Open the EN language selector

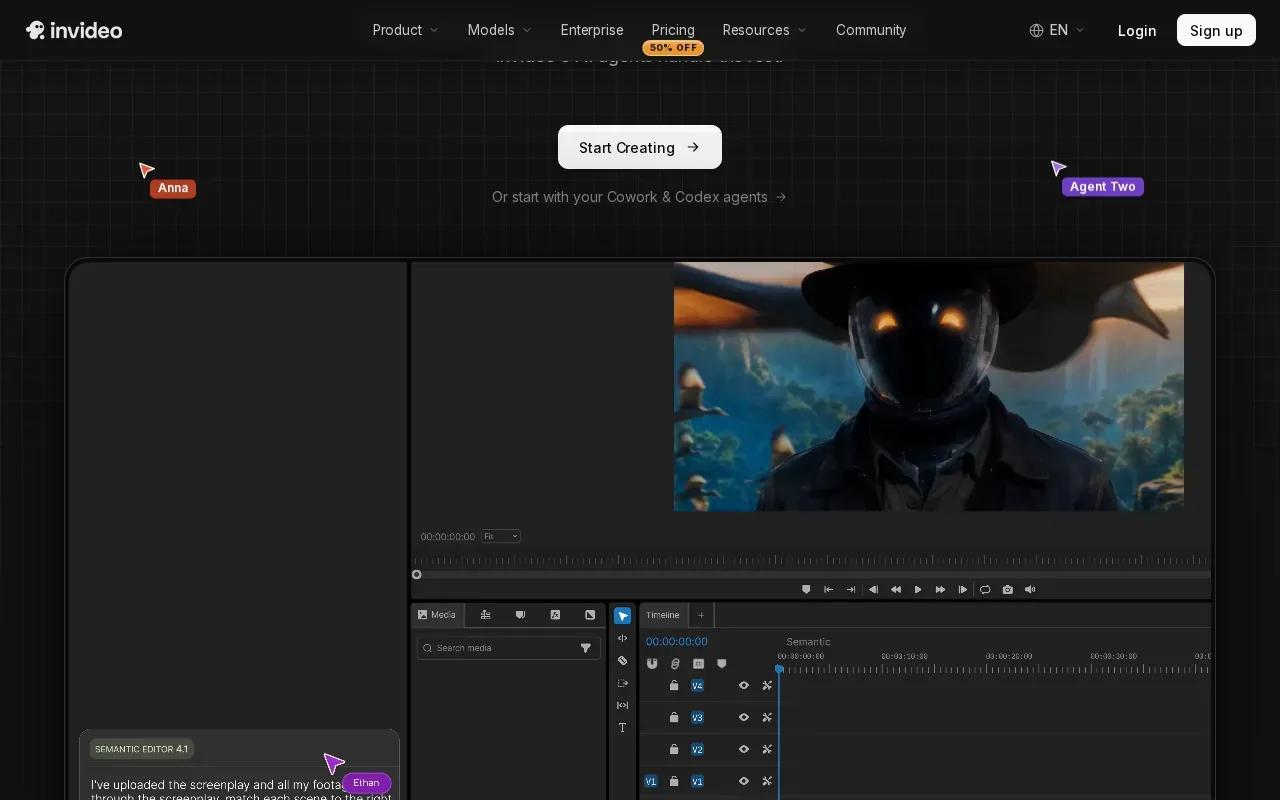pos(1057,30)
